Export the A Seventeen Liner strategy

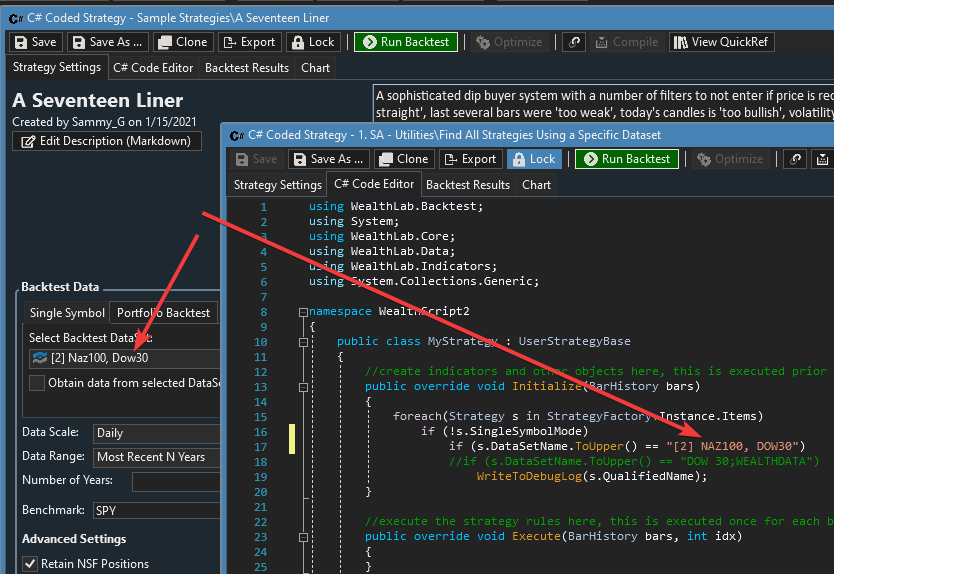pyautogui.click(x=248, y=42)
